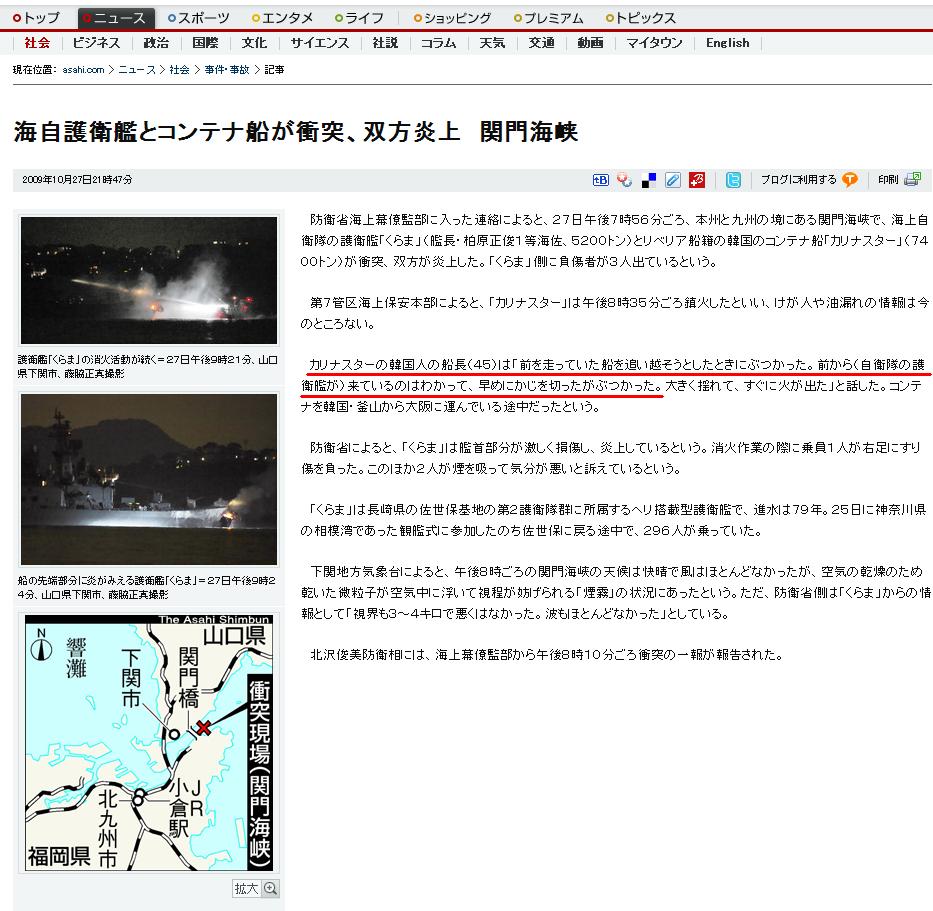Click the orange blog speech-bubble icon
The height and width of the screenshot is (911, 933).
[x=850, y=180]
